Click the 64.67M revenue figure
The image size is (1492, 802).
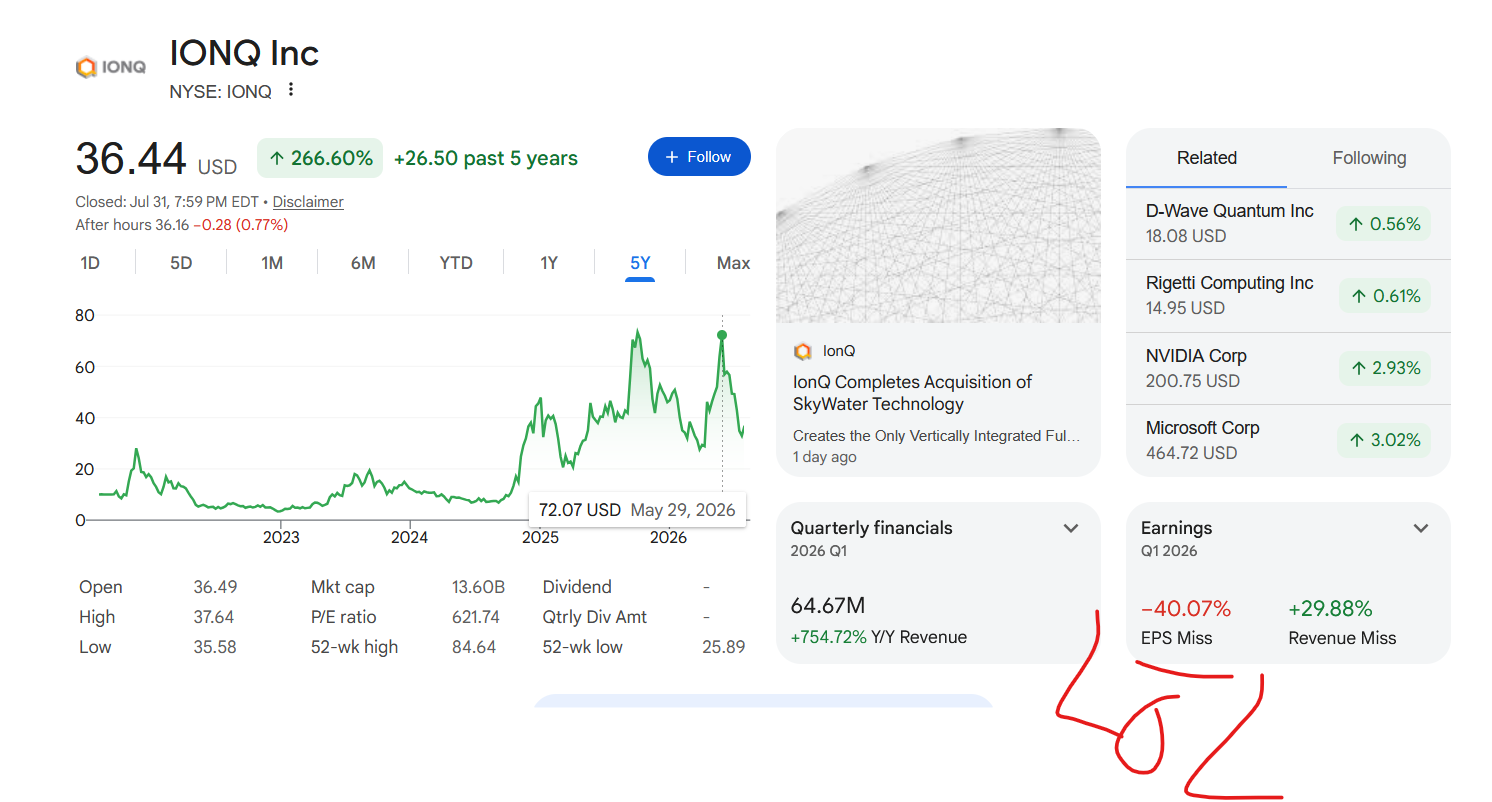click(828, 605)
